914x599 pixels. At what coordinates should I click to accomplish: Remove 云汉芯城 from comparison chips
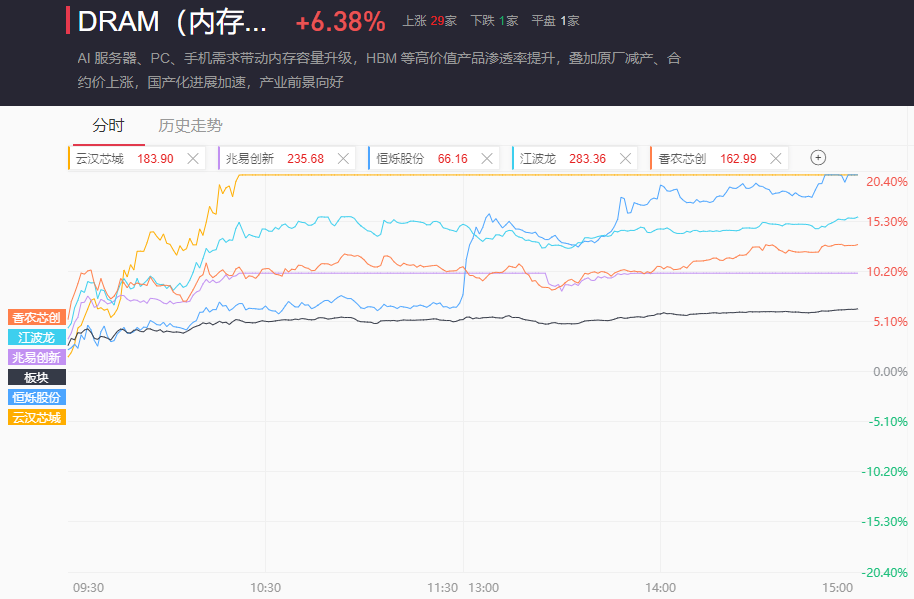pos(193,158)
